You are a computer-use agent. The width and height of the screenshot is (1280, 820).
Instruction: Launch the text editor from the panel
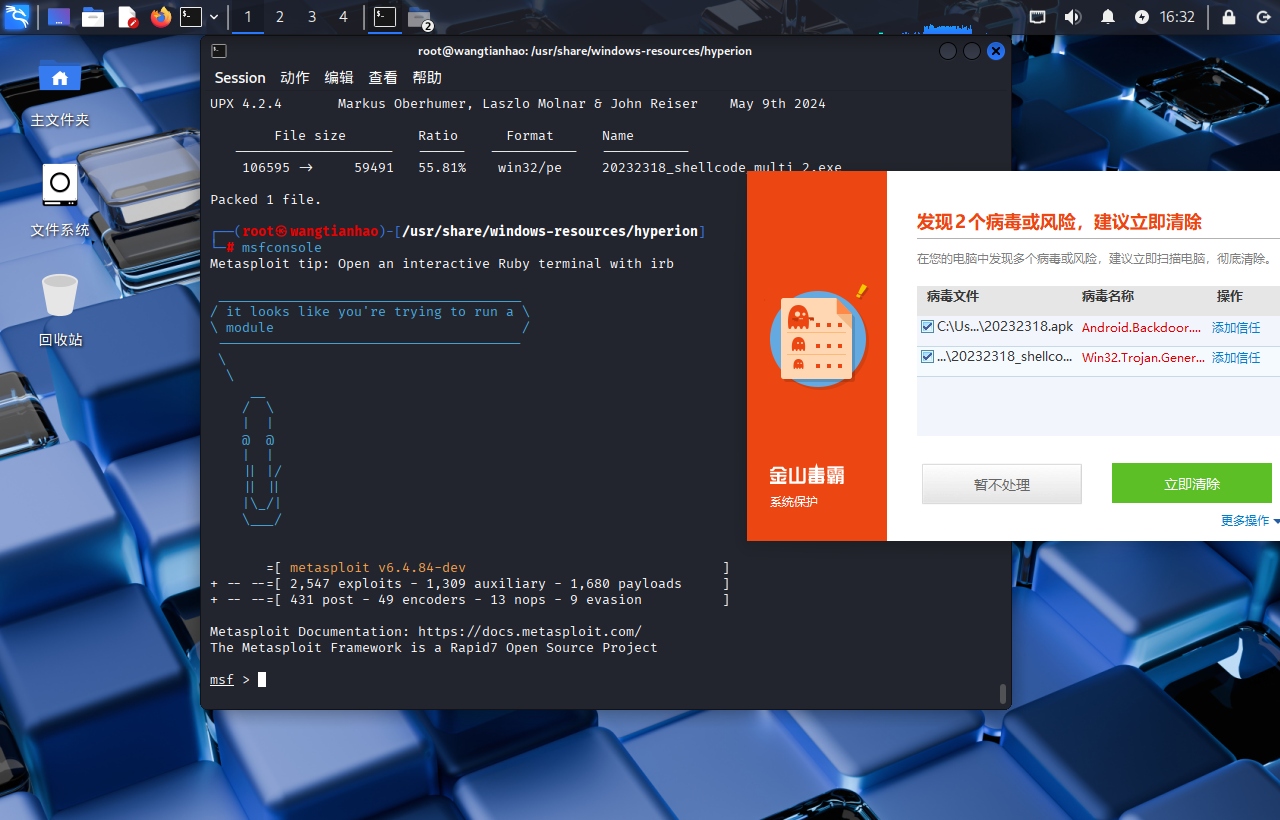(127, 17)
